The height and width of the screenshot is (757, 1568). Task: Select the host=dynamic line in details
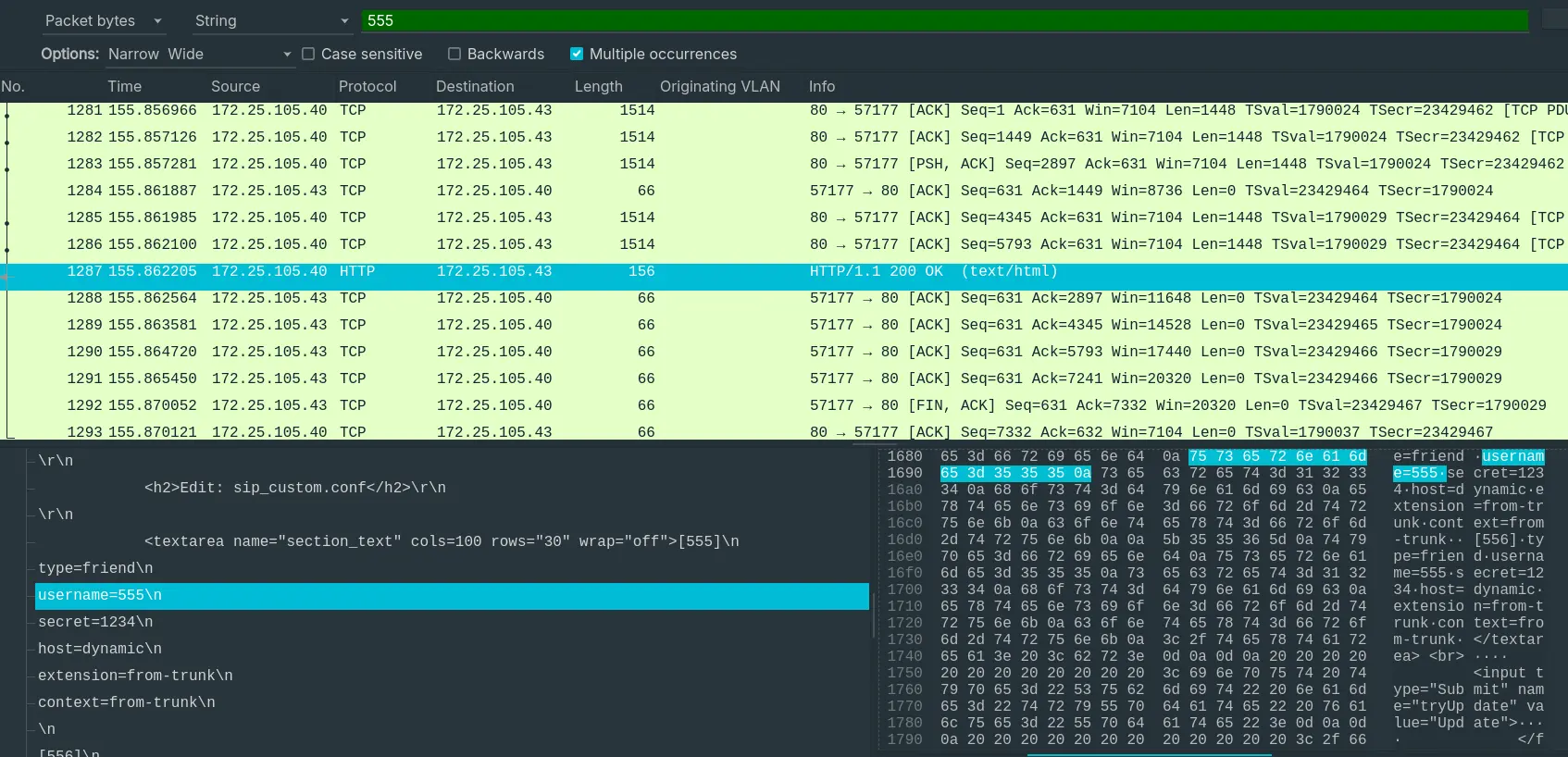[100, 649]
